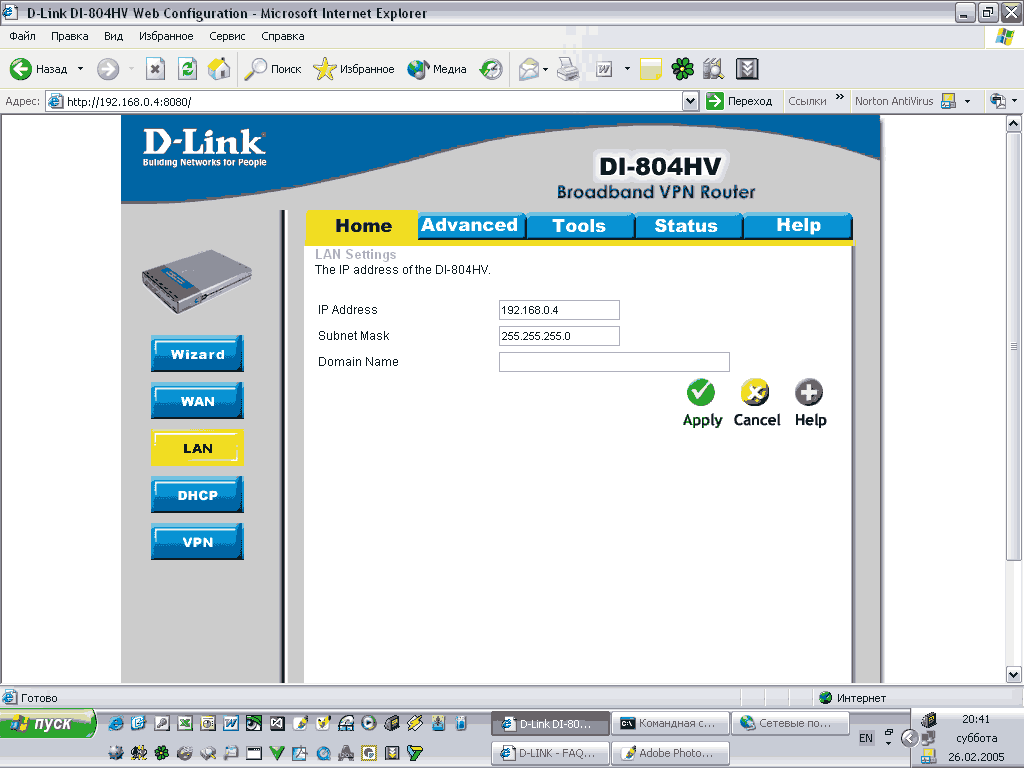Click the Mail envelope icon
The image size is (1024, 768).
click(529, 69)
